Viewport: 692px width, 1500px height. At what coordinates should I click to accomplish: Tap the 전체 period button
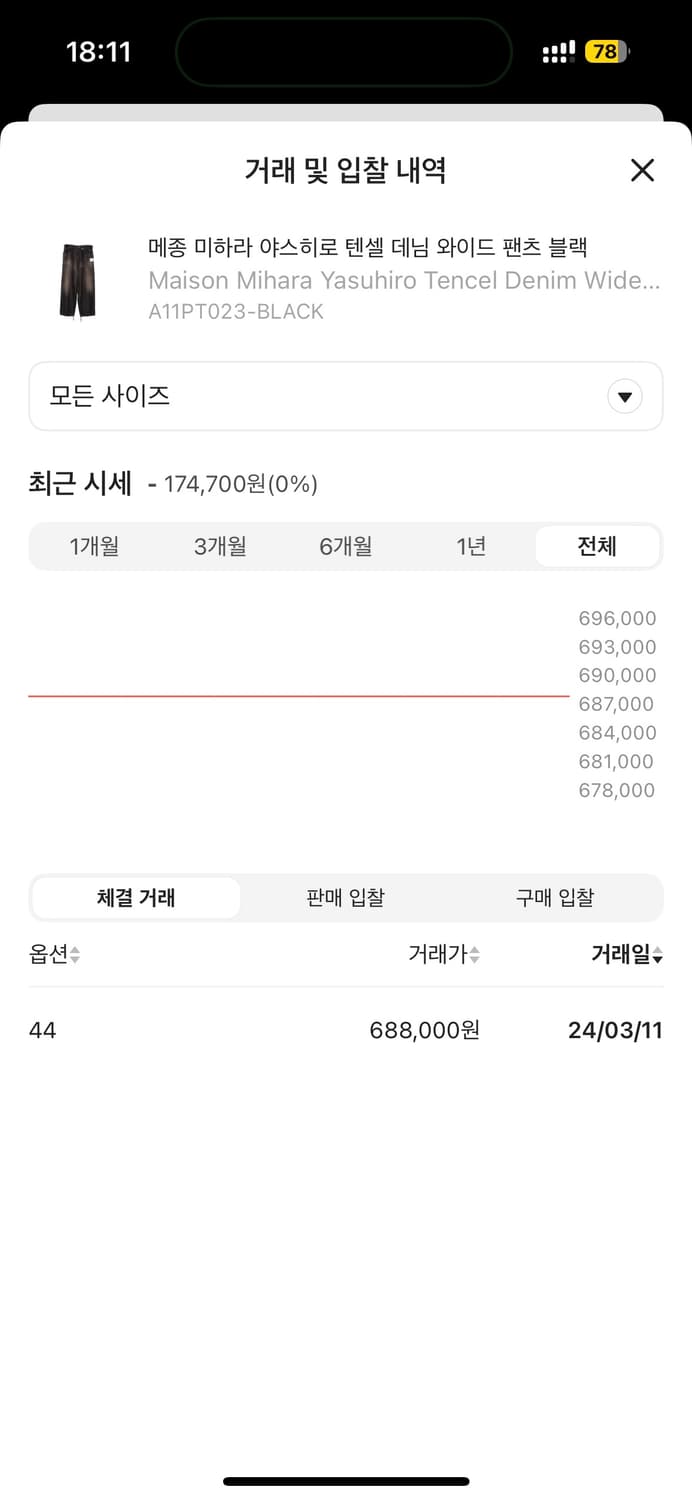pyautogui.click(x=597, y=546)
